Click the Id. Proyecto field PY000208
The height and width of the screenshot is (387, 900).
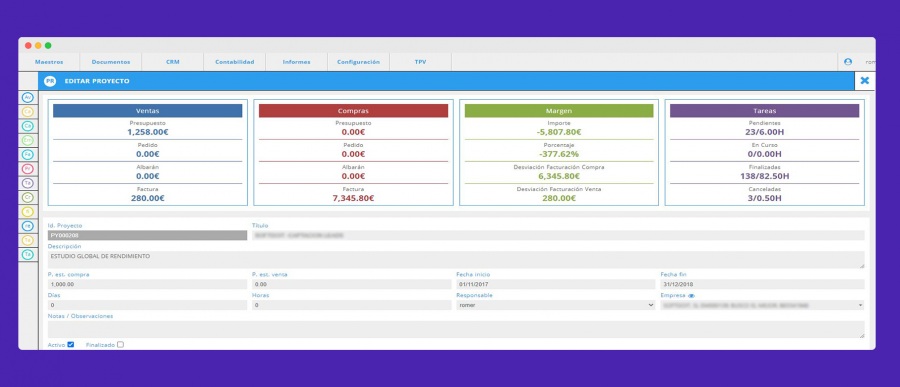pyautogui.click(x=148, y=235)
